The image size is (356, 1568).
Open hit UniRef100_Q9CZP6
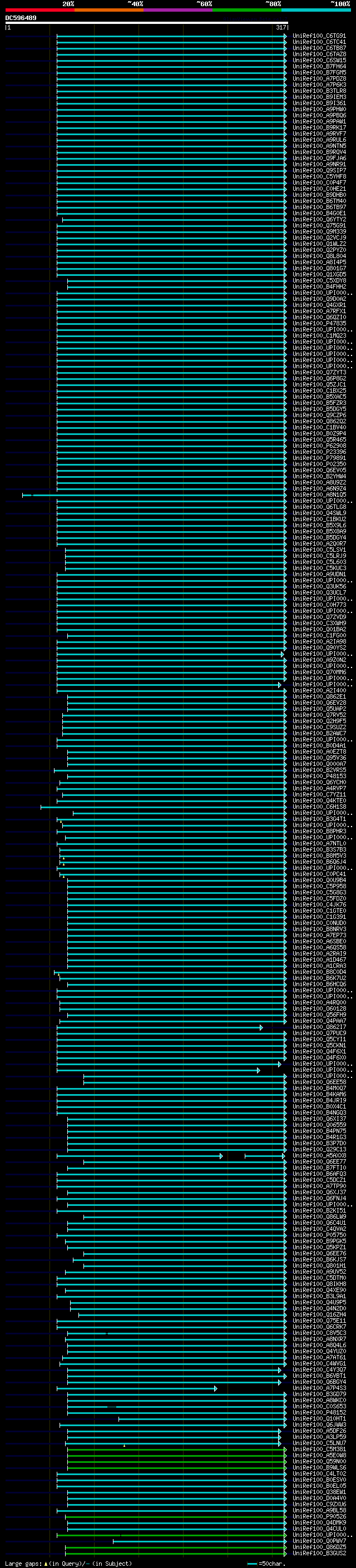pyautogui.click(x=319, y=415)
